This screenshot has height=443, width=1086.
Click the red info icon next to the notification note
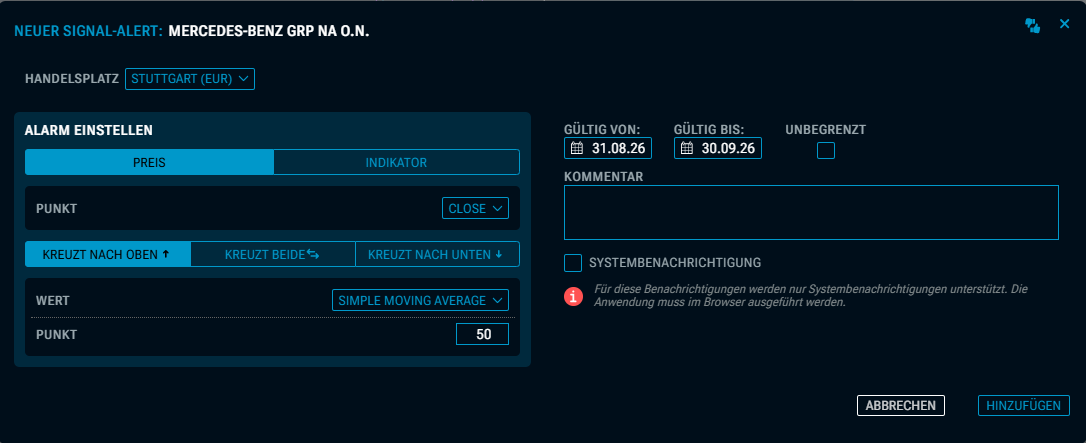click(573, 296)
